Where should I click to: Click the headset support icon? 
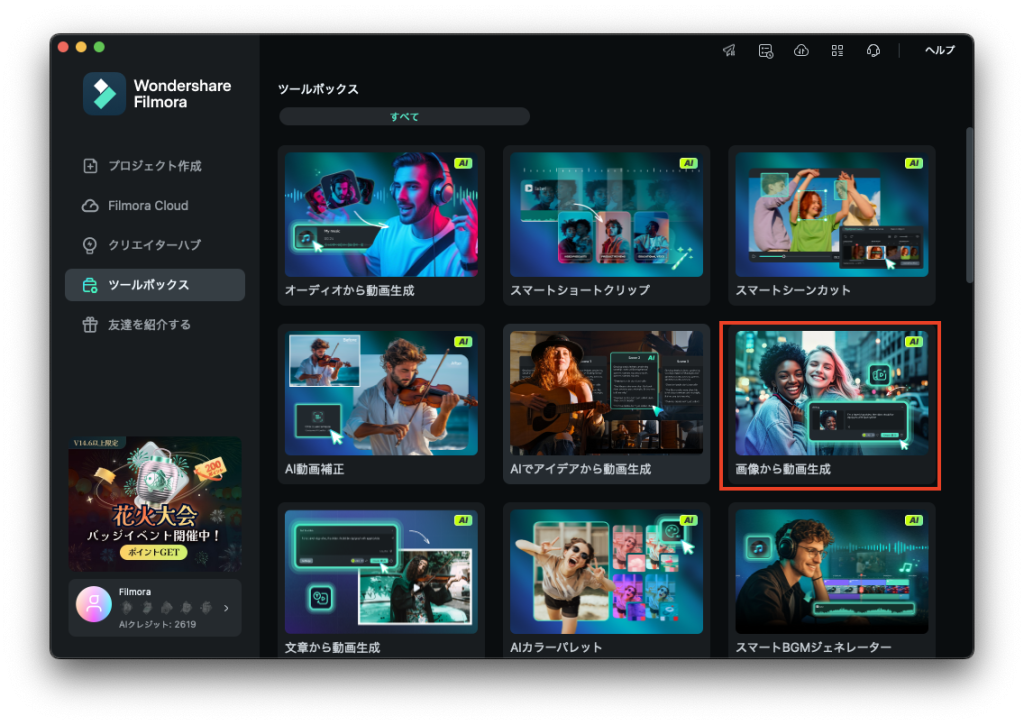click(x=873, y=50)
